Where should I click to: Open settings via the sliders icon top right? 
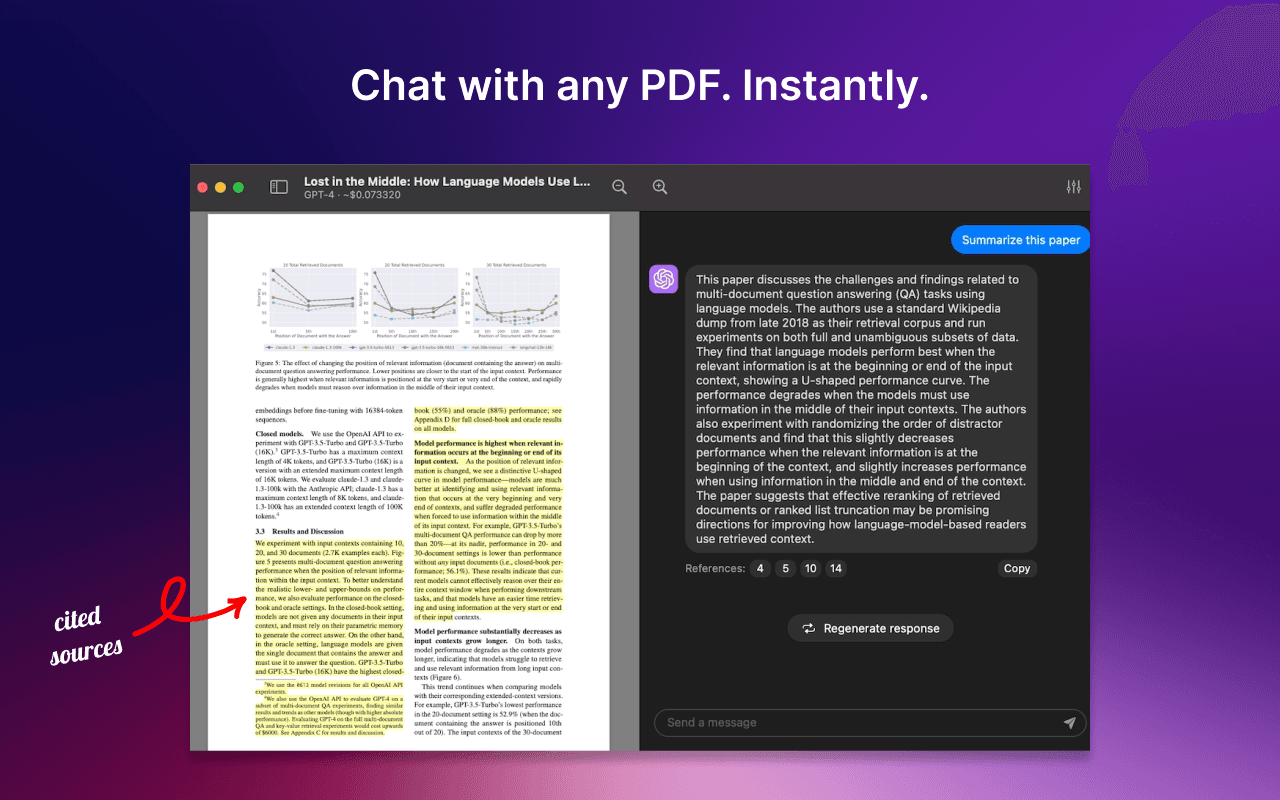click(1073, 186)
